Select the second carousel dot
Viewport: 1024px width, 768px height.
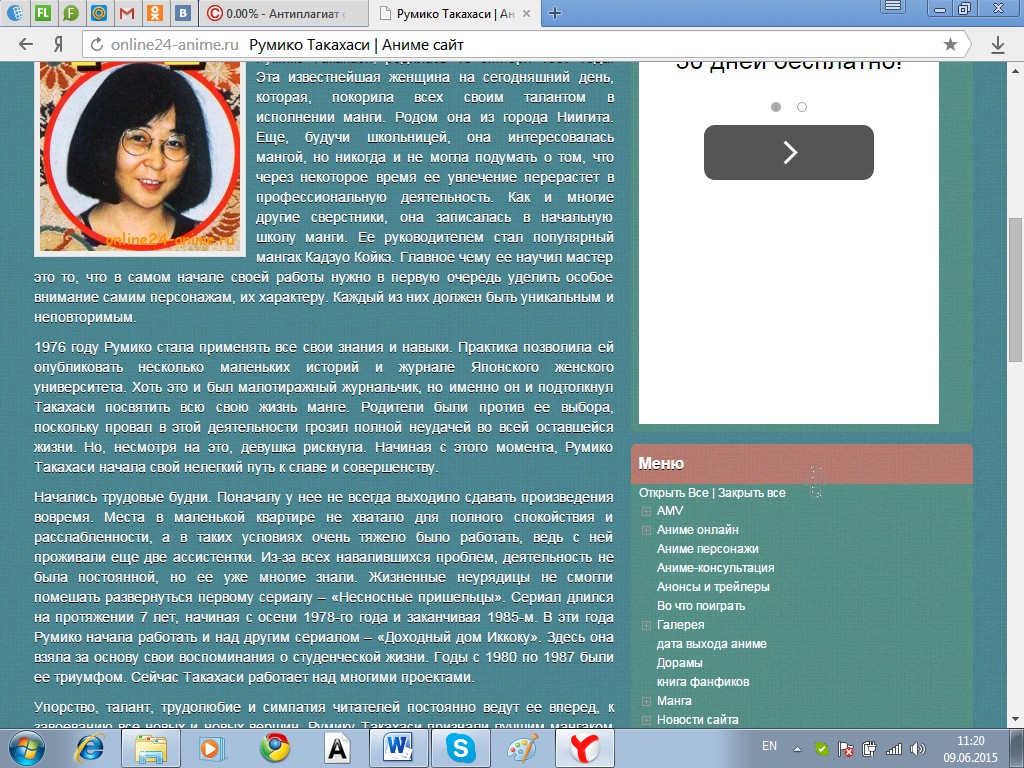click(802, 106)
